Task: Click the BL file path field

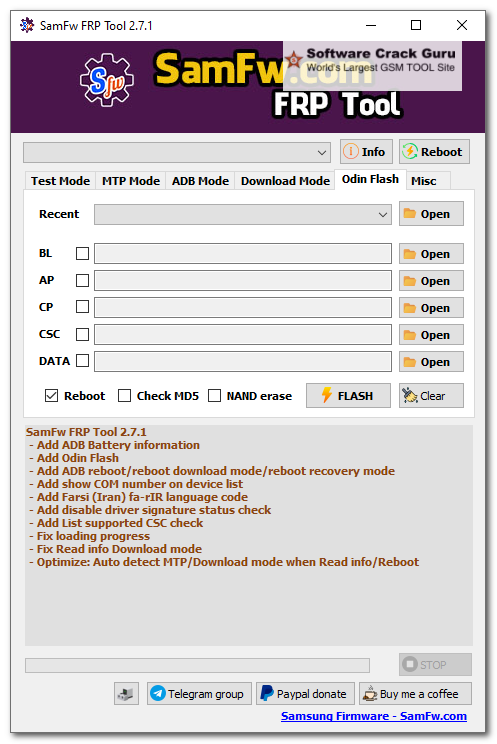Action: click(243, 254)
